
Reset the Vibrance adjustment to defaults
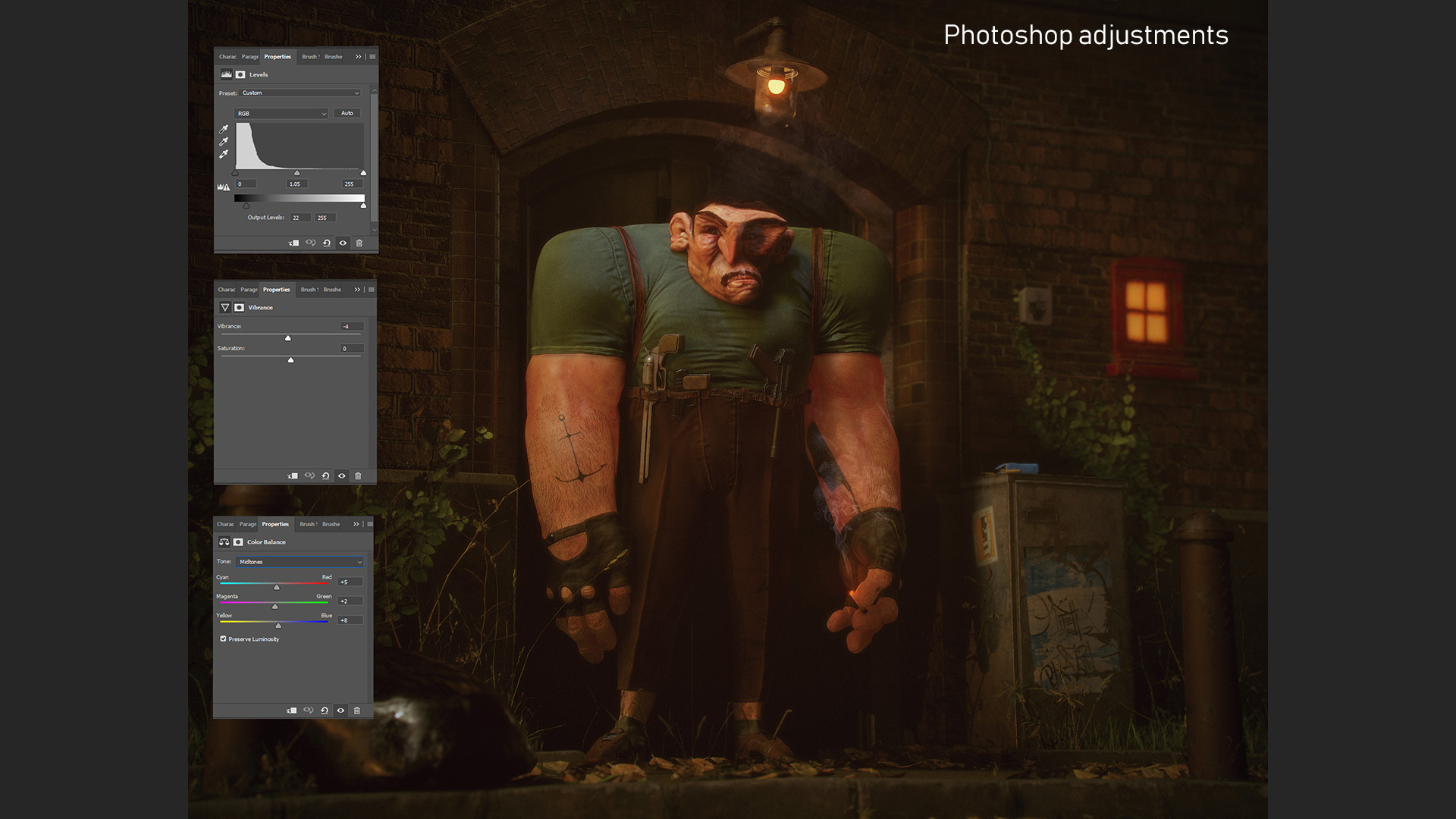(x=325, y=476)
